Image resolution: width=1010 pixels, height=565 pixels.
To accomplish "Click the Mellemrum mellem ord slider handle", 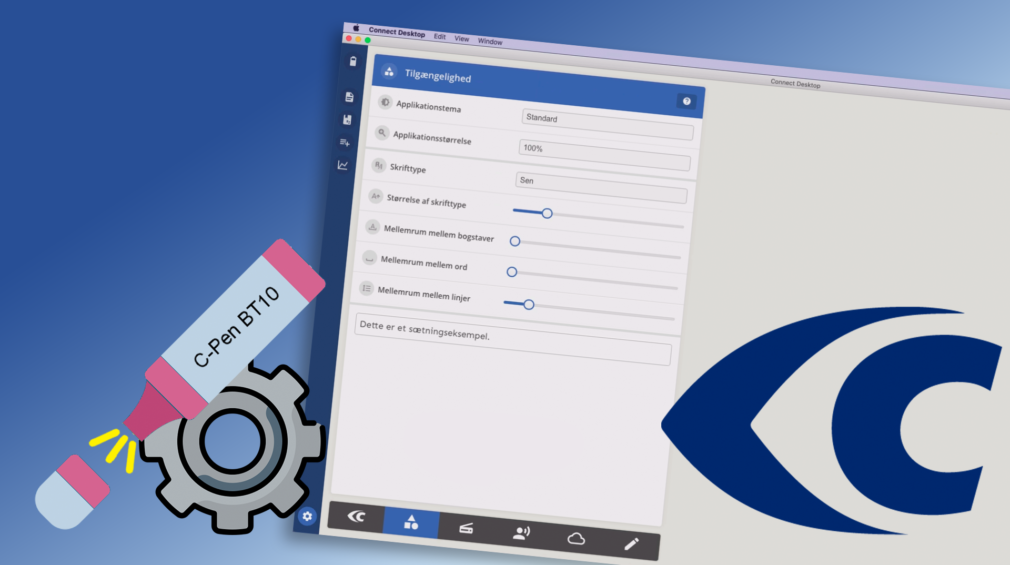I will [x=511, y=272].
